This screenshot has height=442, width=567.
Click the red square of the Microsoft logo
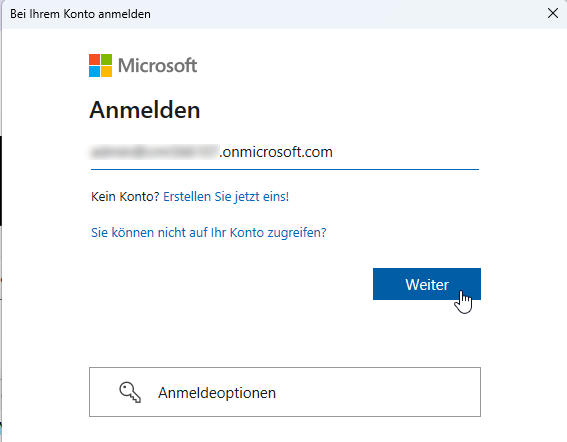94,60
